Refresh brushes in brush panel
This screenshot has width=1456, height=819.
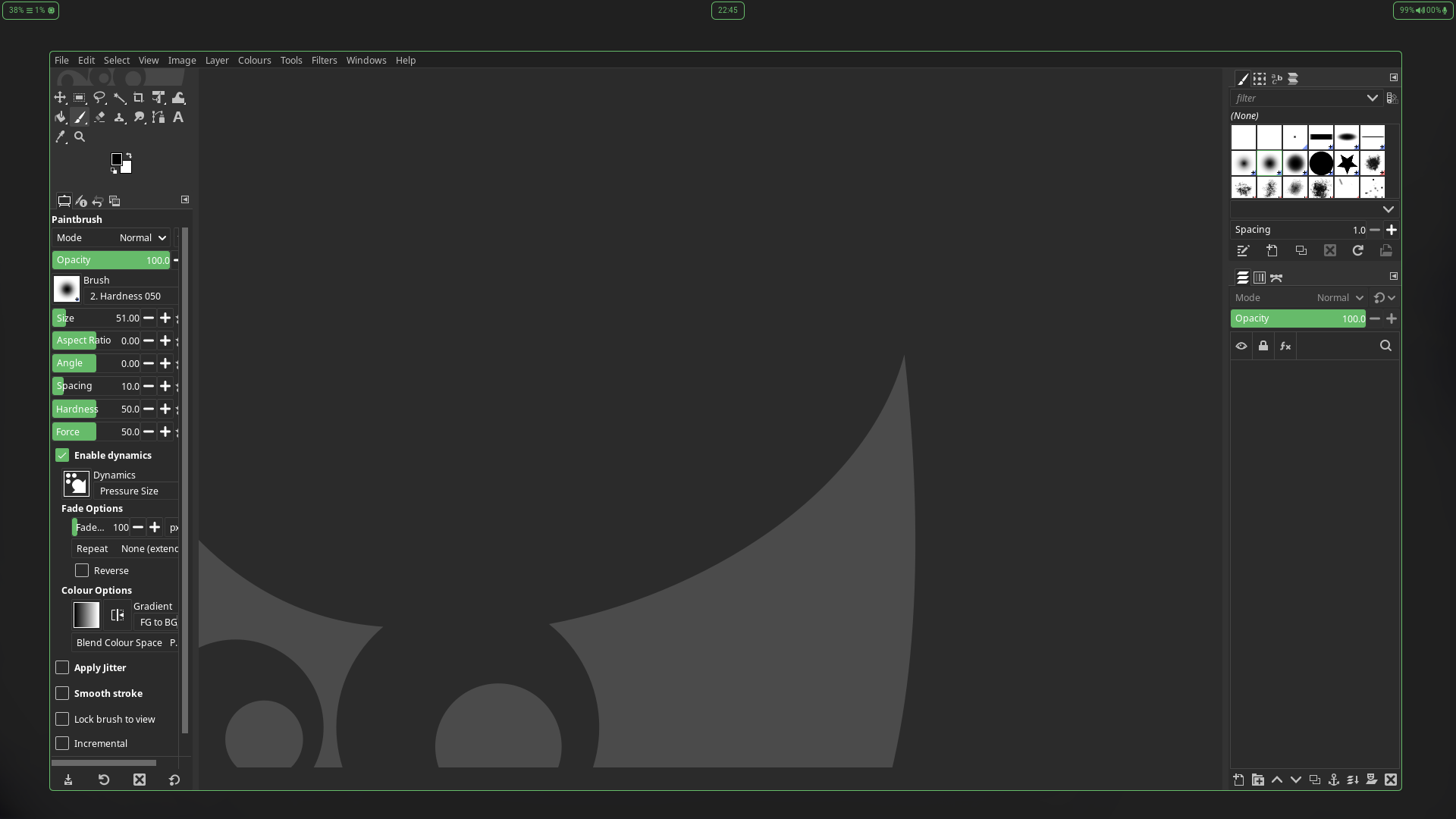(x=1358, y=251)
